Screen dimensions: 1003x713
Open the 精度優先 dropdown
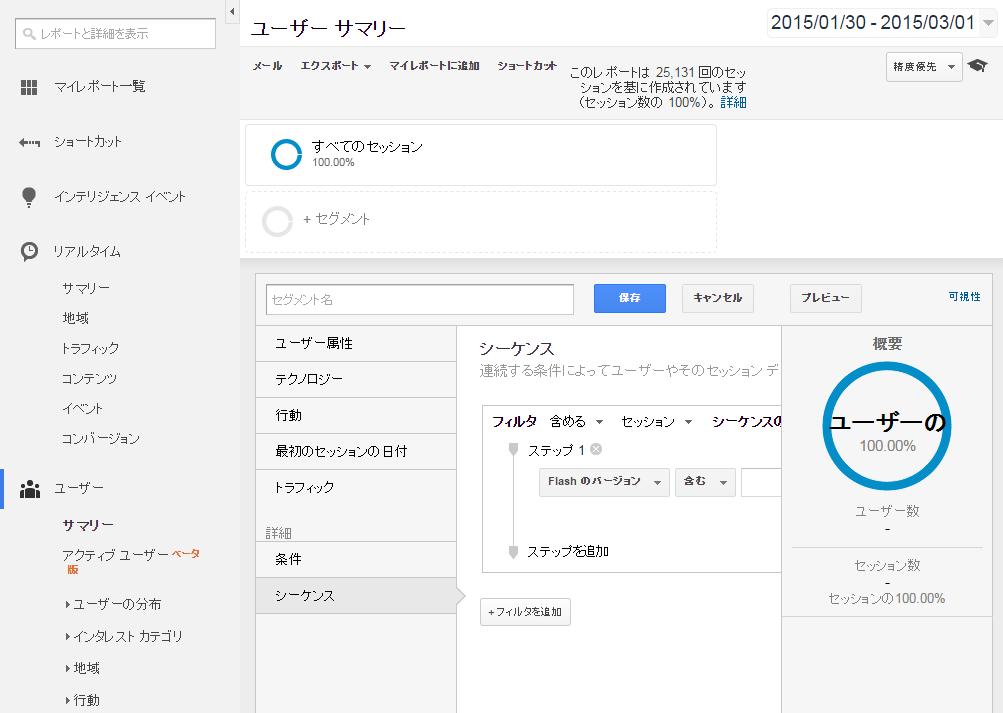[x=924, y=67]
